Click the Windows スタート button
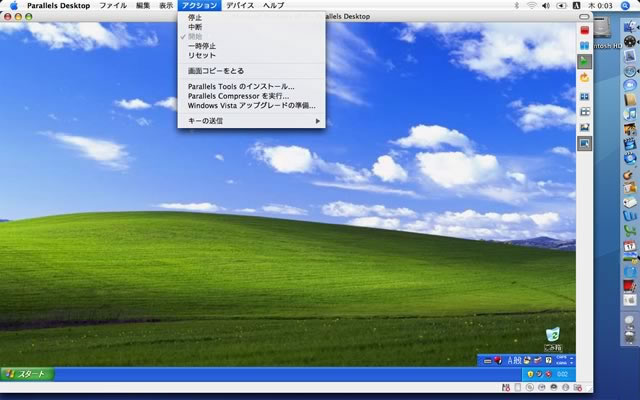Image resolution: width=640 pixels, height=400 pixels. [x=27, y=374]
